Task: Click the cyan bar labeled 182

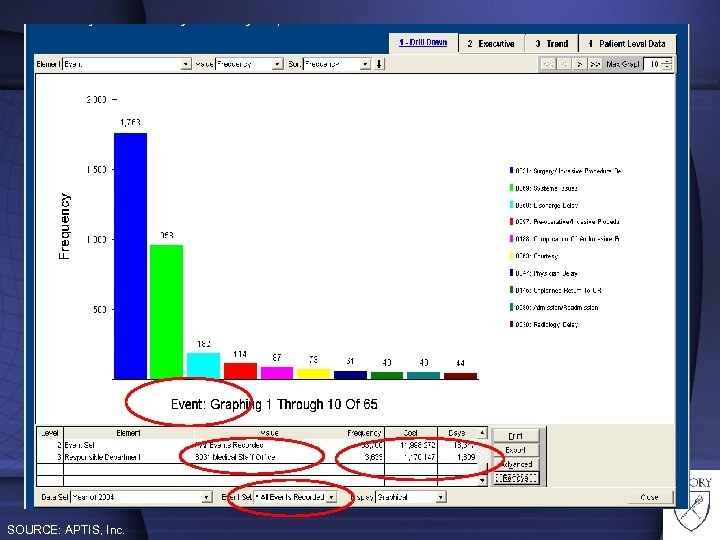Action: pos(203,366)
